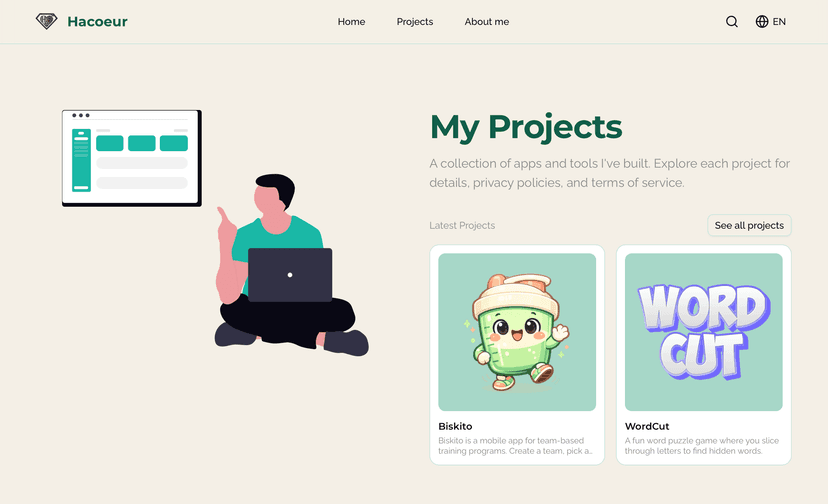The width and height of the screenshot is (828, 504).
Task: Go to the Home menu item
Action: tap(351, 22)
